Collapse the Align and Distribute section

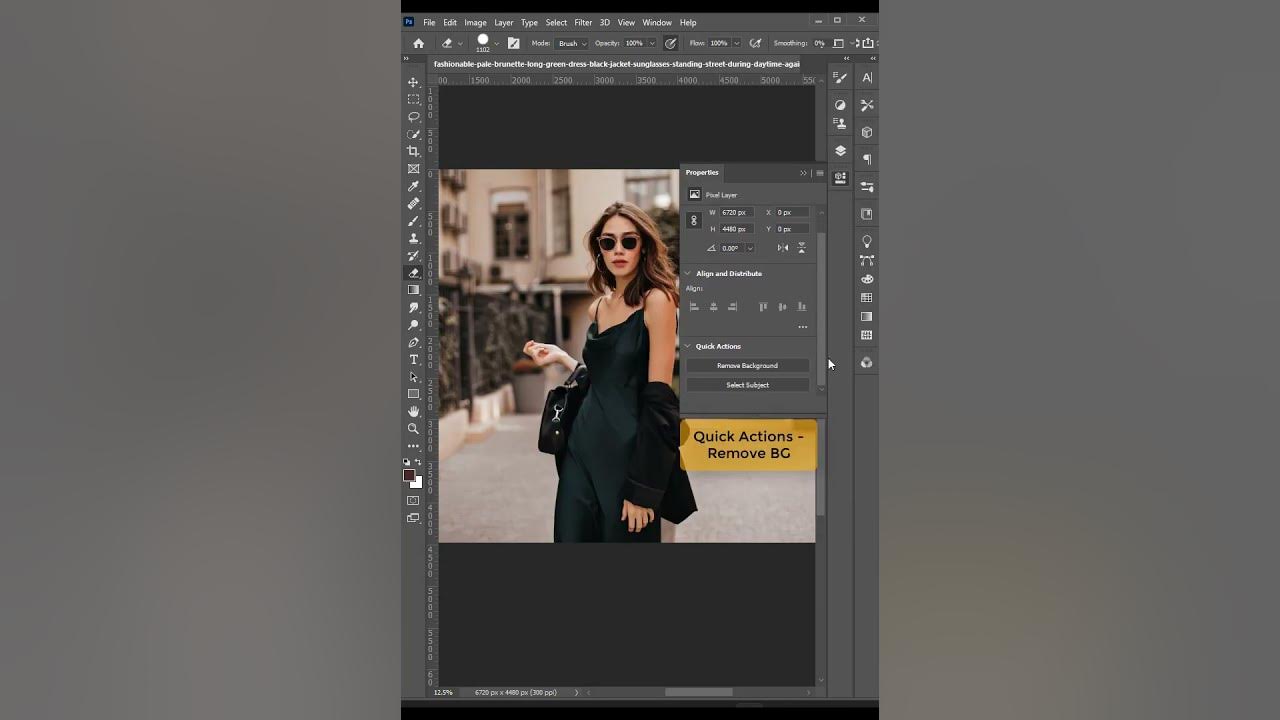688,273
